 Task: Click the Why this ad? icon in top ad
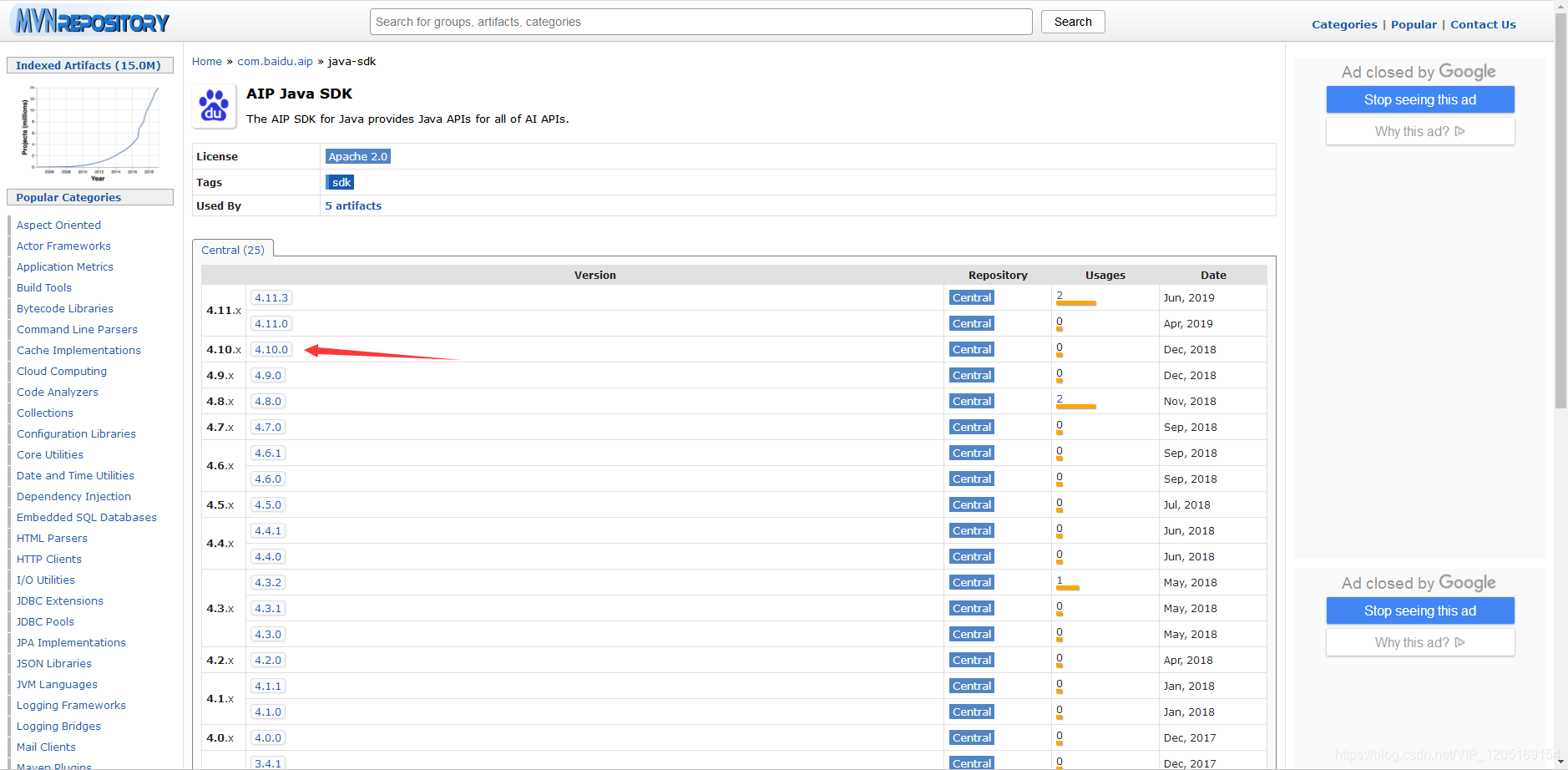(x=1459, y=131)
